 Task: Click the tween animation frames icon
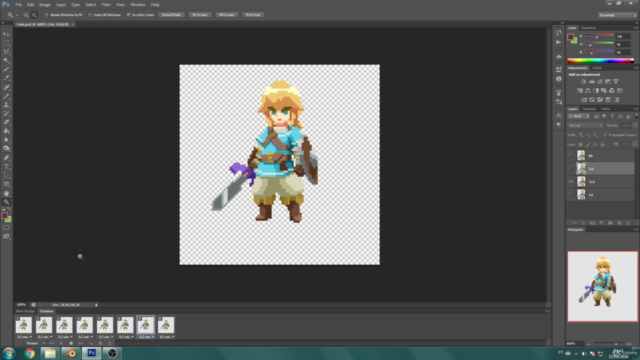pyautogui.click(x=91, y=343)
